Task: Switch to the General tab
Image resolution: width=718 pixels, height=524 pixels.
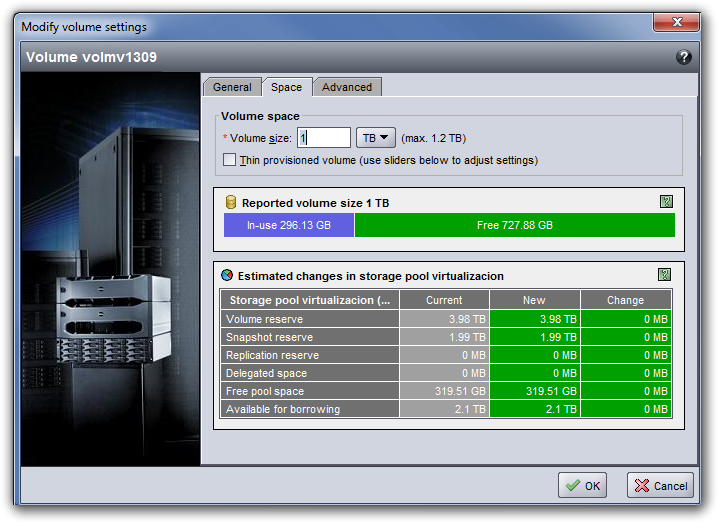Action: pyautogui.click(x=232, y=87)
